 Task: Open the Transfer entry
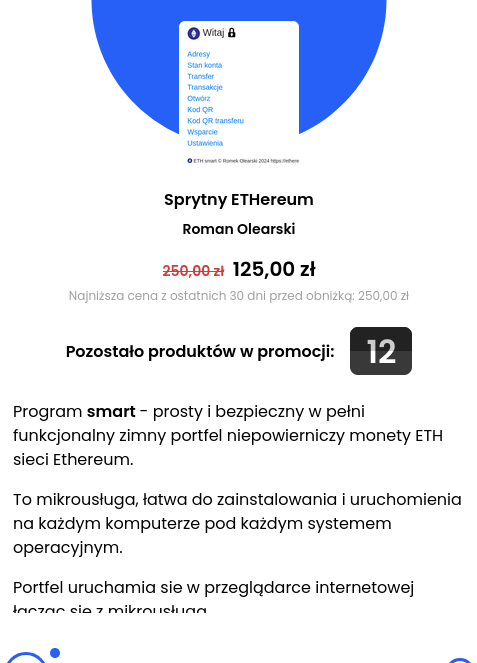(x=200, y=76)
